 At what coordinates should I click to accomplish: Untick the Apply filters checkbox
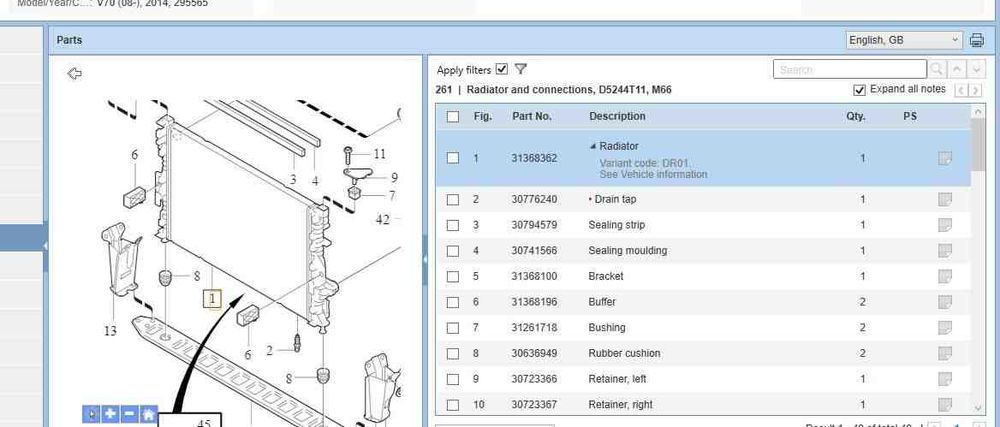tap(502, 69)
